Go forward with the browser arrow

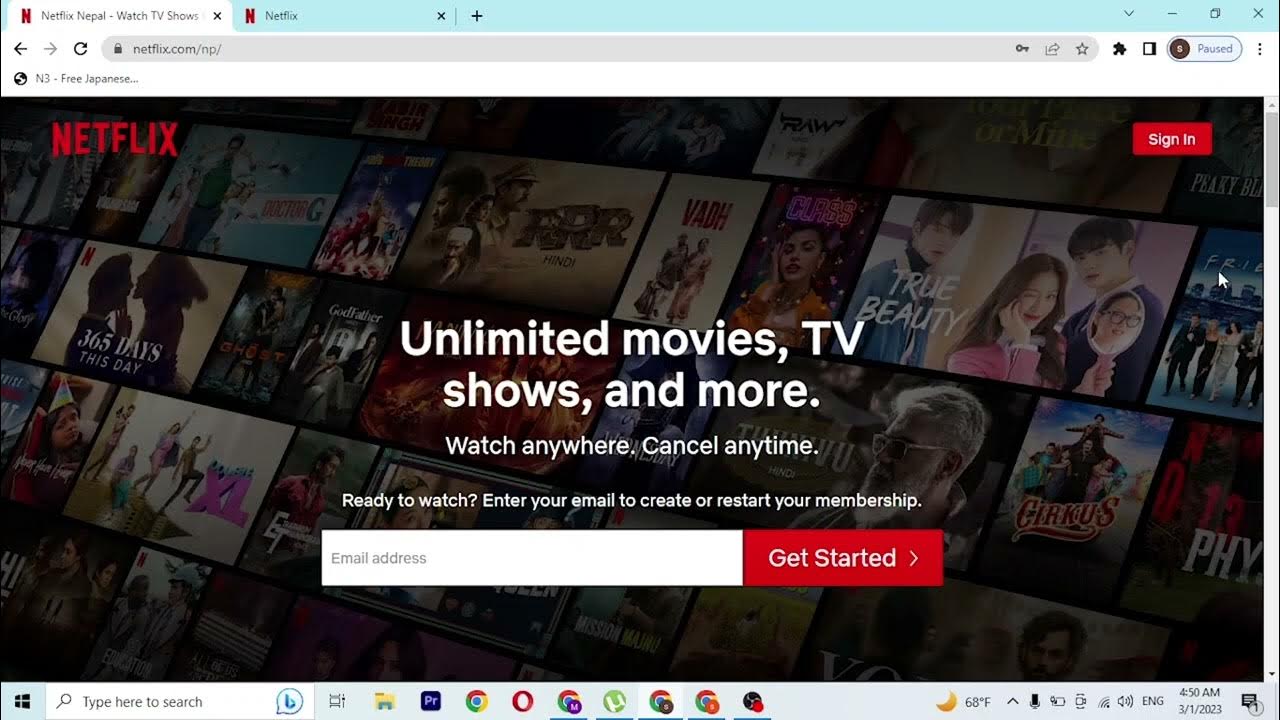[50, 49]
